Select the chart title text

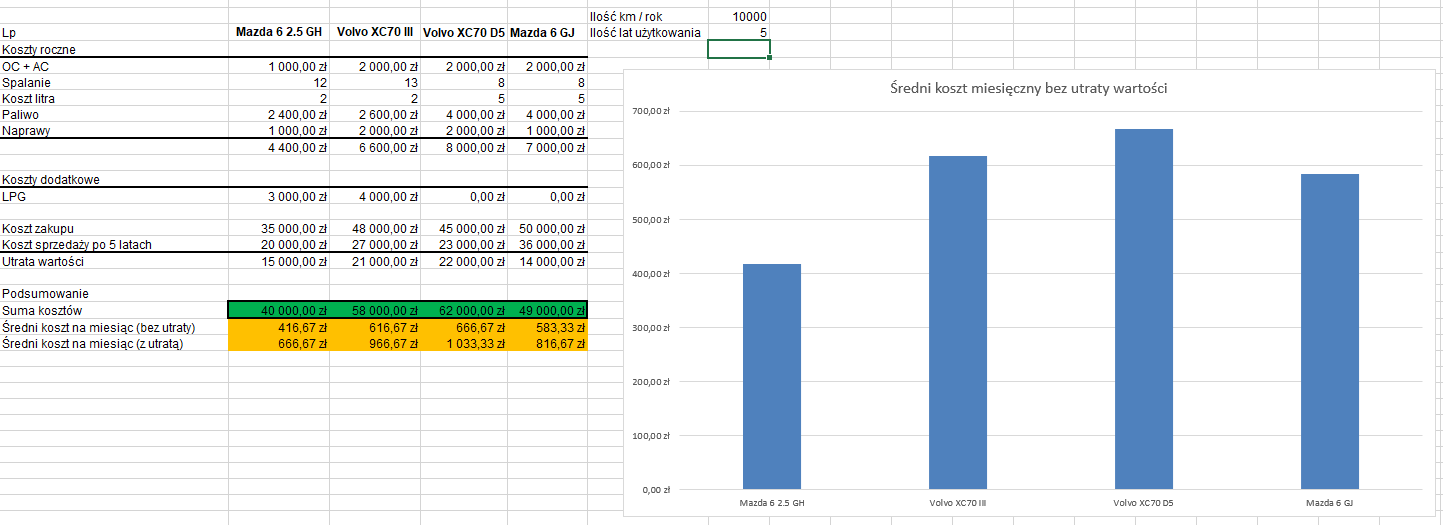pyautogui.click(x=1029, y=89)
